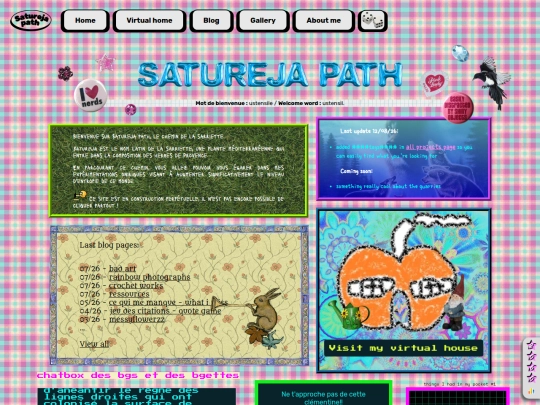This screenshot has width=540, height=405.
Task: Click the Coming soon text in update box
Action: (x=356, y=171)
